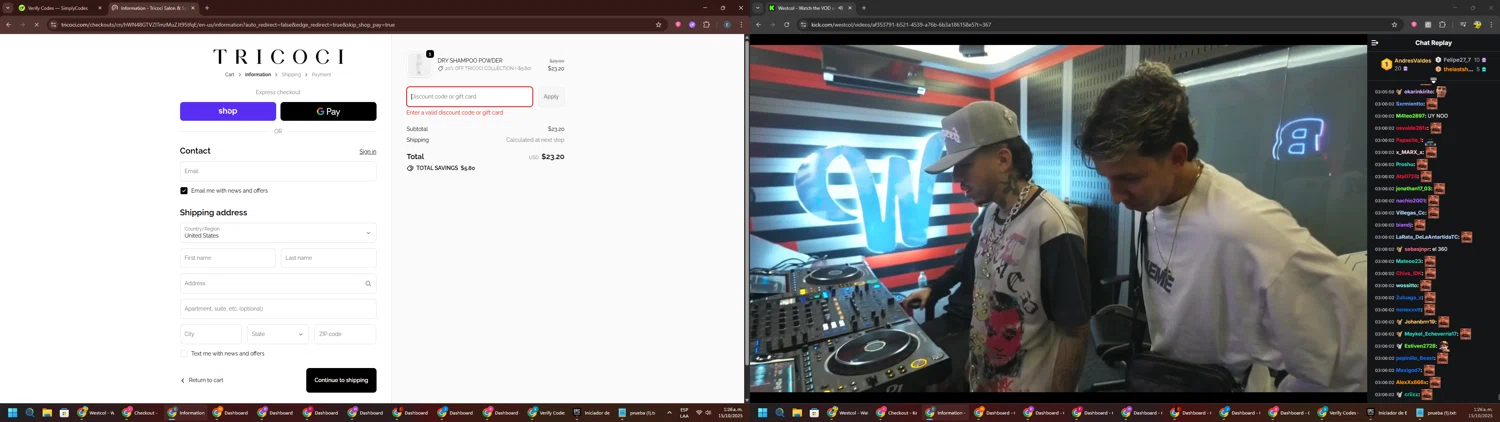The height and width of the screenshot is (422, 1500).
Task: Select the Information - Tricoci Salon tab
Action: point(152,8)
